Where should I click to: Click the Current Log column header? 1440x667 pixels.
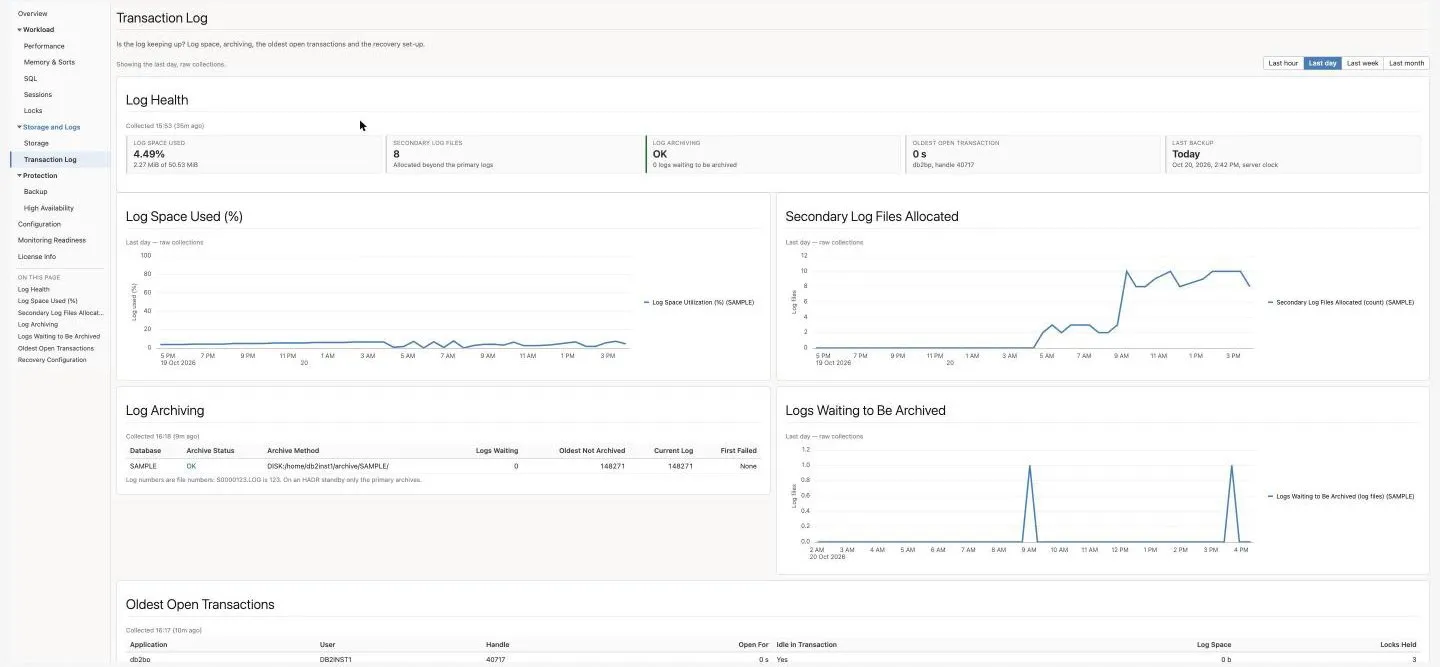(674, 451)
